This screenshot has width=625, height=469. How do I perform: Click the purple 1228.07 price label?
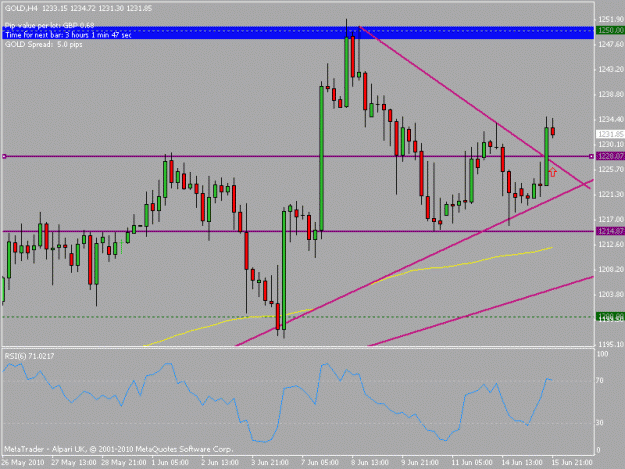pos(610,156)
